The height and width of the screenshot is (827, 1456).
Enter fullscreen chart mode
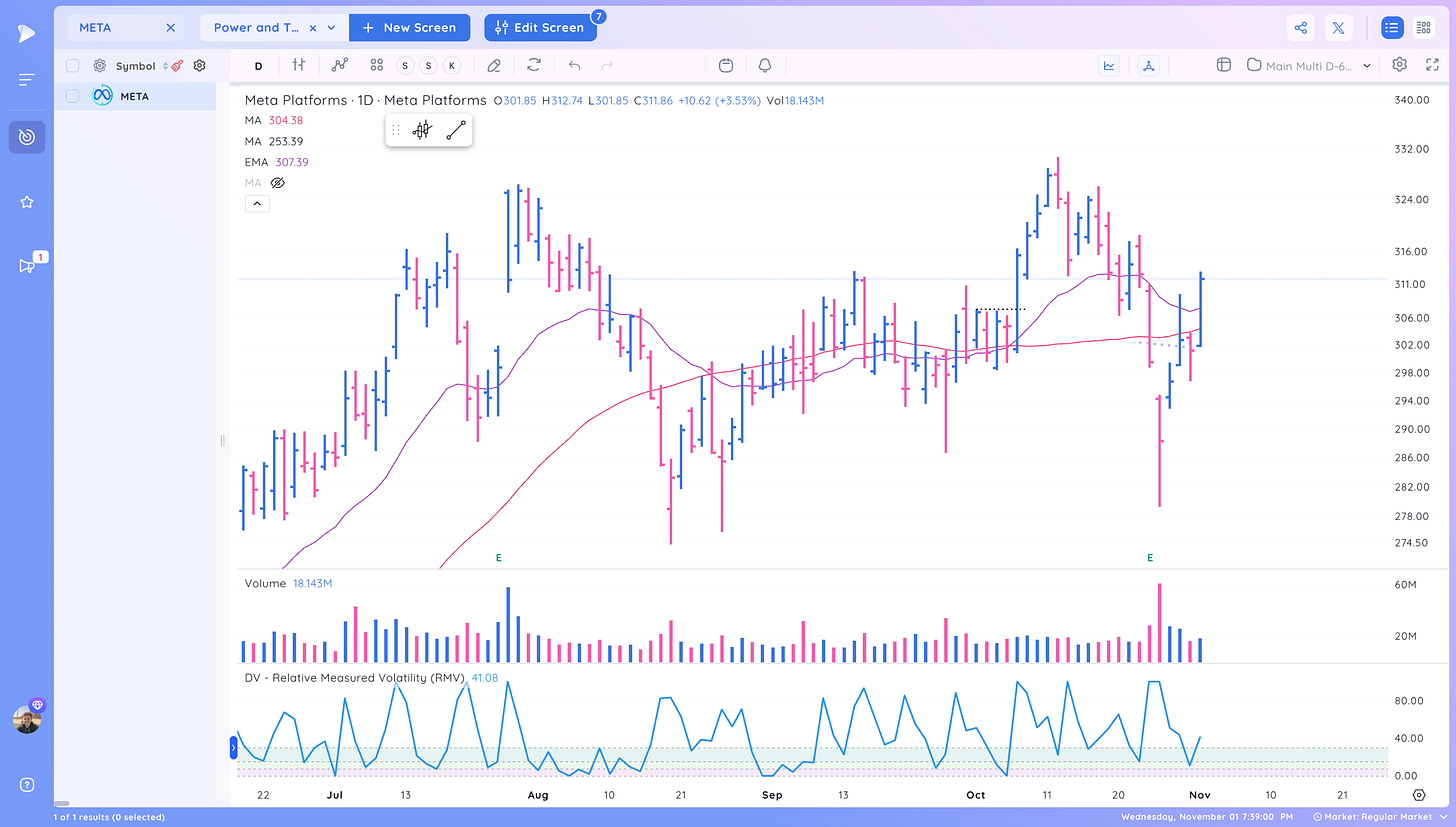tap(1432, 65)
